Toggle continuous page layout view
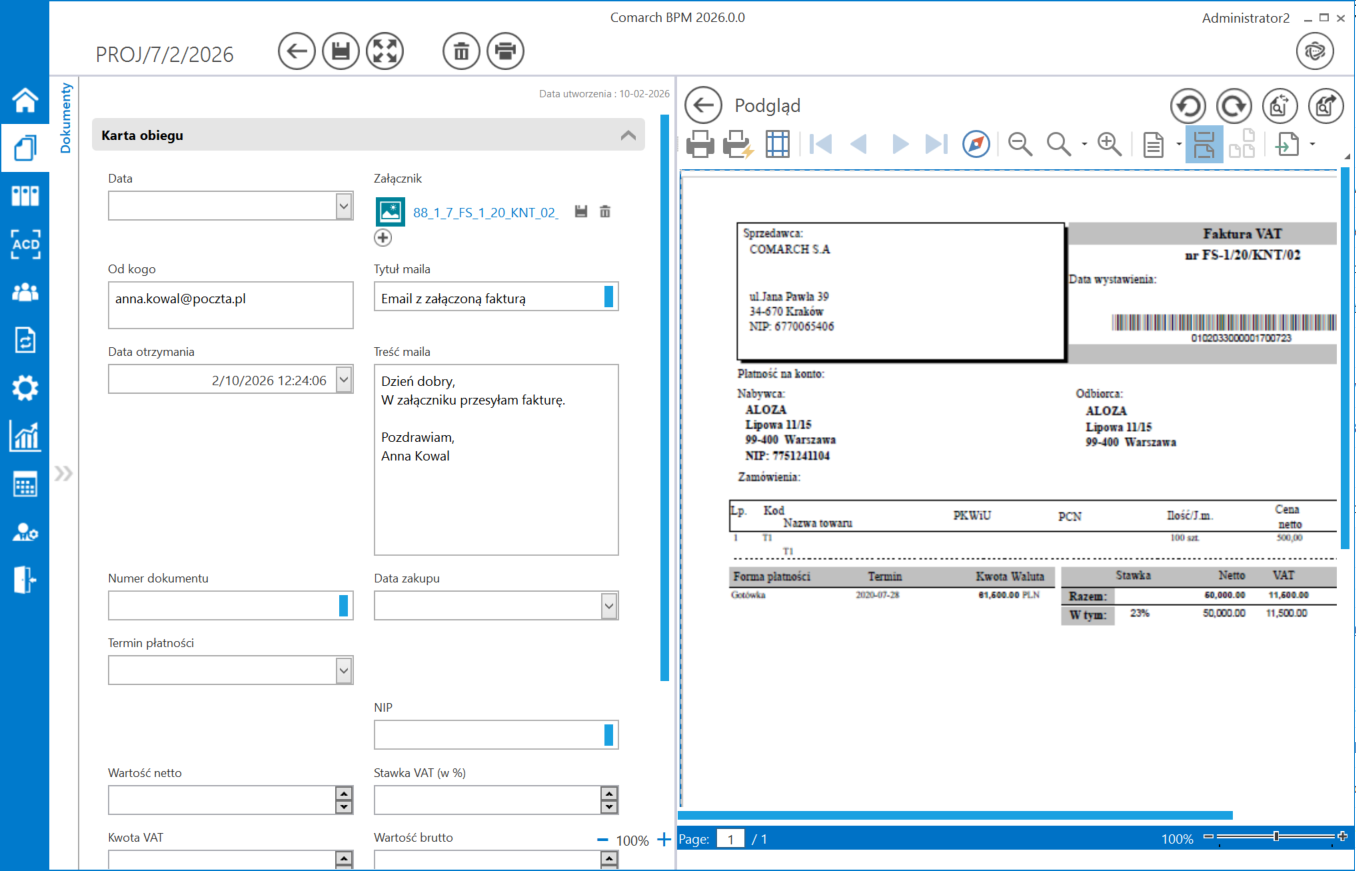The width and height of the screenshot is (1356, 871). (1204, 145)
